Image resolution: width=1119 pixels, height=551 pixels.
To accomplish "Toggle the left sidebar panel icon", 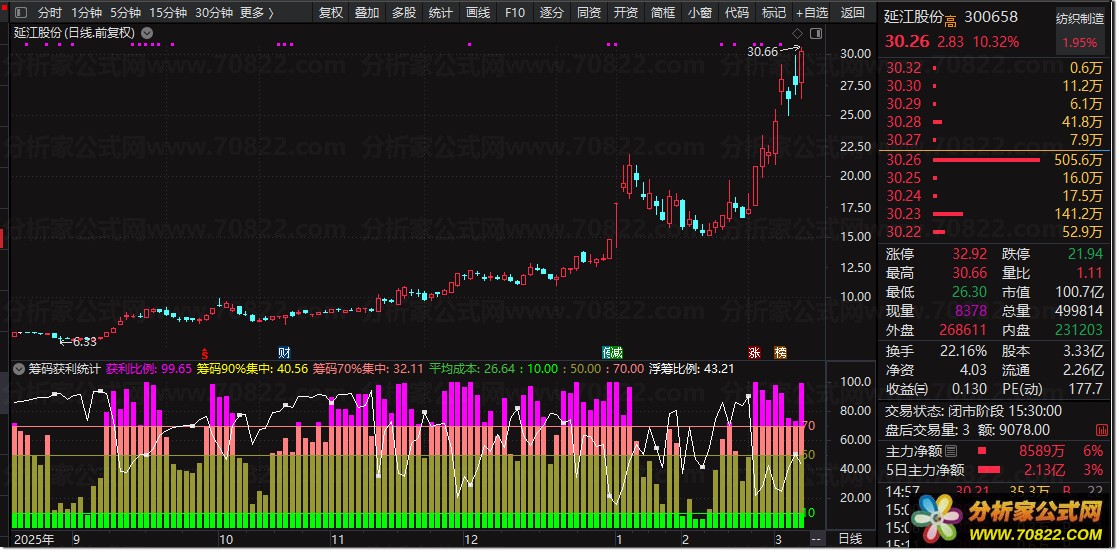I will [x=20, y=13].
